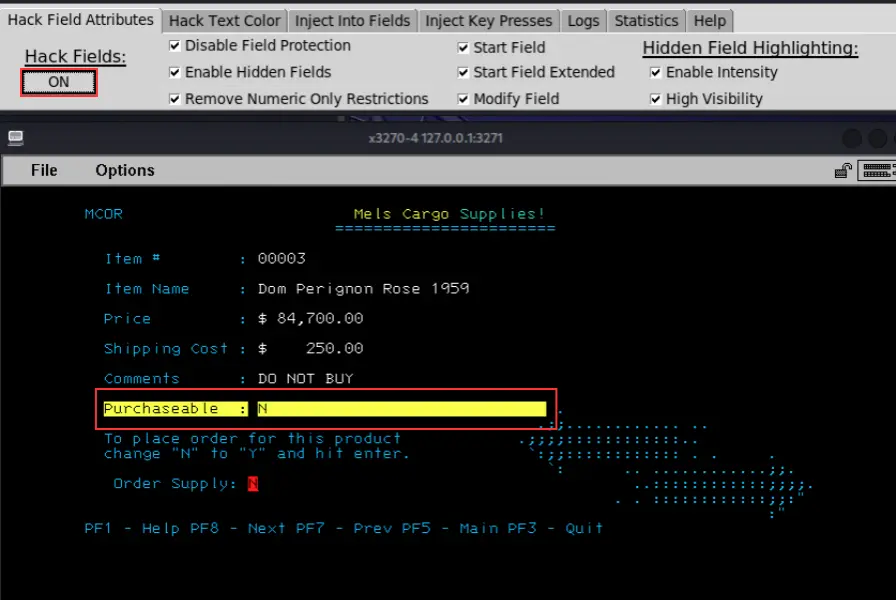
Task: Select the Statistics tab
Action: pos(646,20)
